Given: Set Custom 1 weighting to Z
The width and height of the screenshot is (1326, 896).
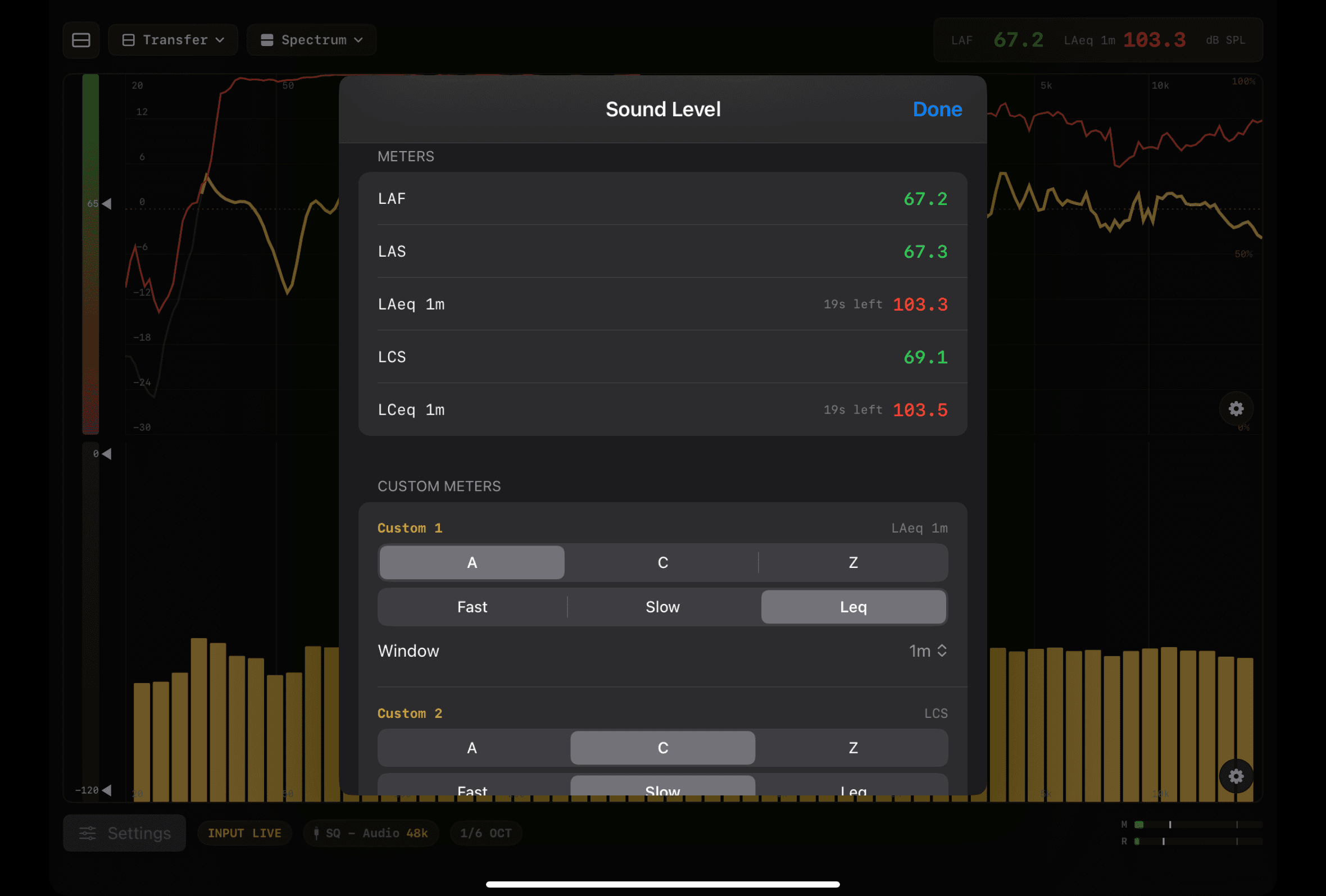Looking at the screenshot, I should pyautogui.click(x=853, y=562).
